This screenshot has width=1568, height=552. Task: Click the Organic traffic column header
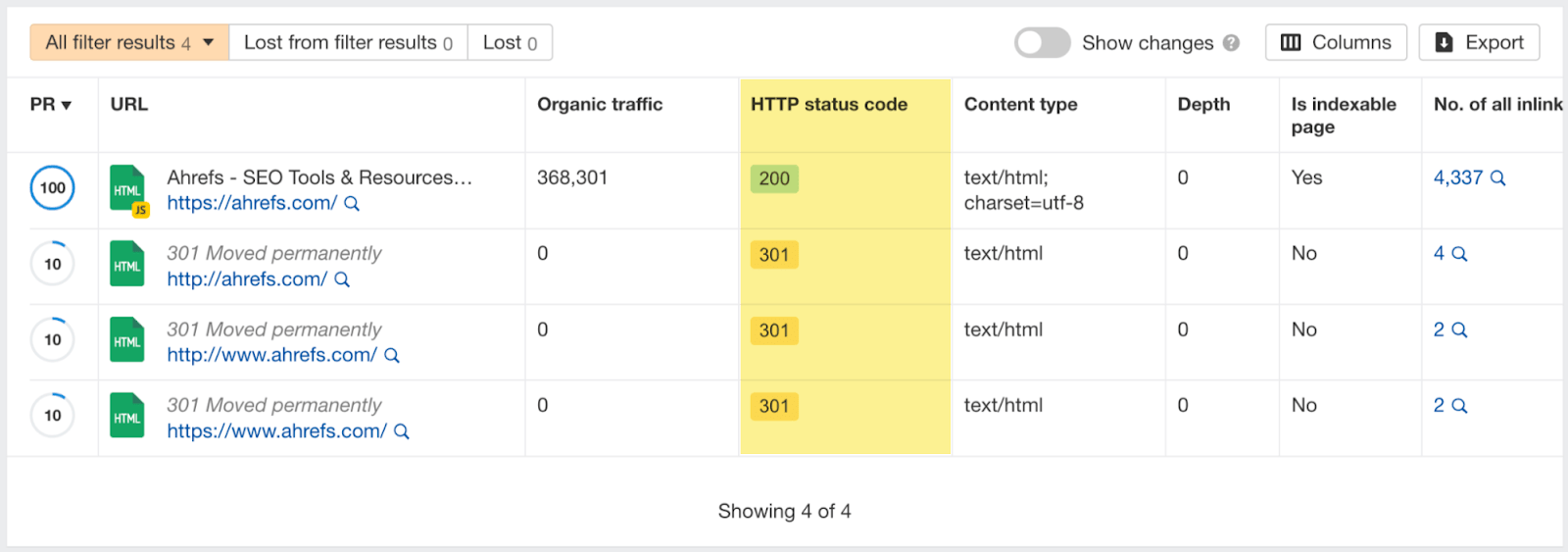pos(600,105)
